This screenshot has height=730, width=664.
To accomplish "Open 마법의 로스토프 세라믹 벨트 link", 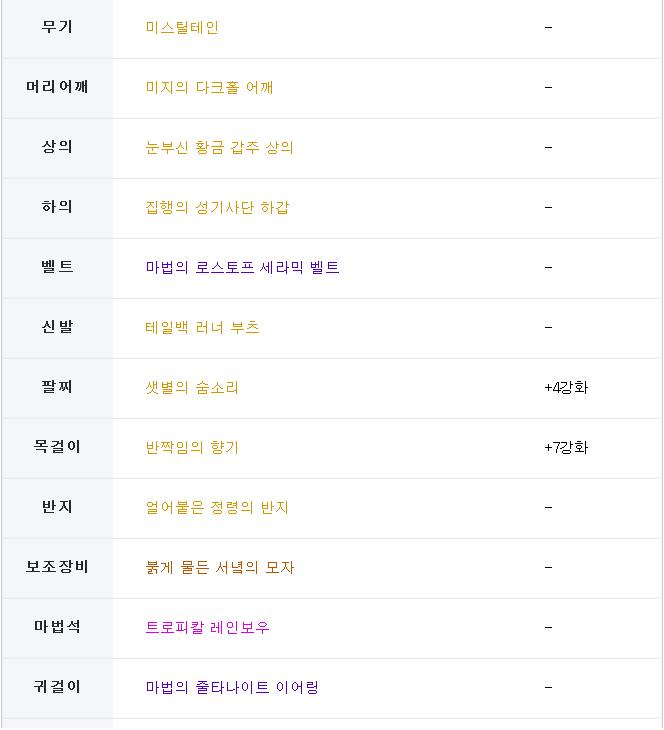I will [x=242, y=268].
